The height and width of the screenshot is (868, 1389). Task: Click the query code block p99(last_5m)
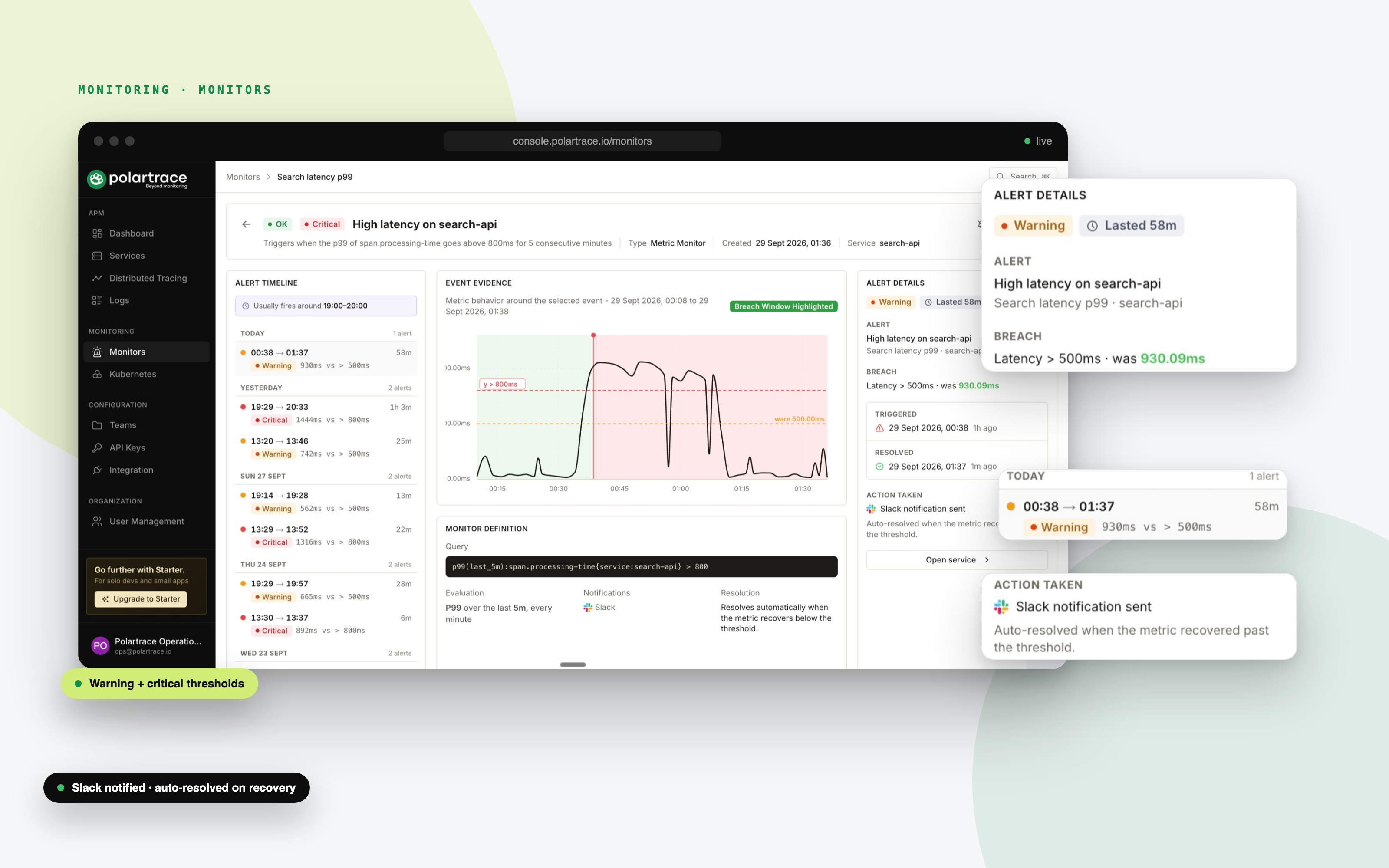coord(641,567)
